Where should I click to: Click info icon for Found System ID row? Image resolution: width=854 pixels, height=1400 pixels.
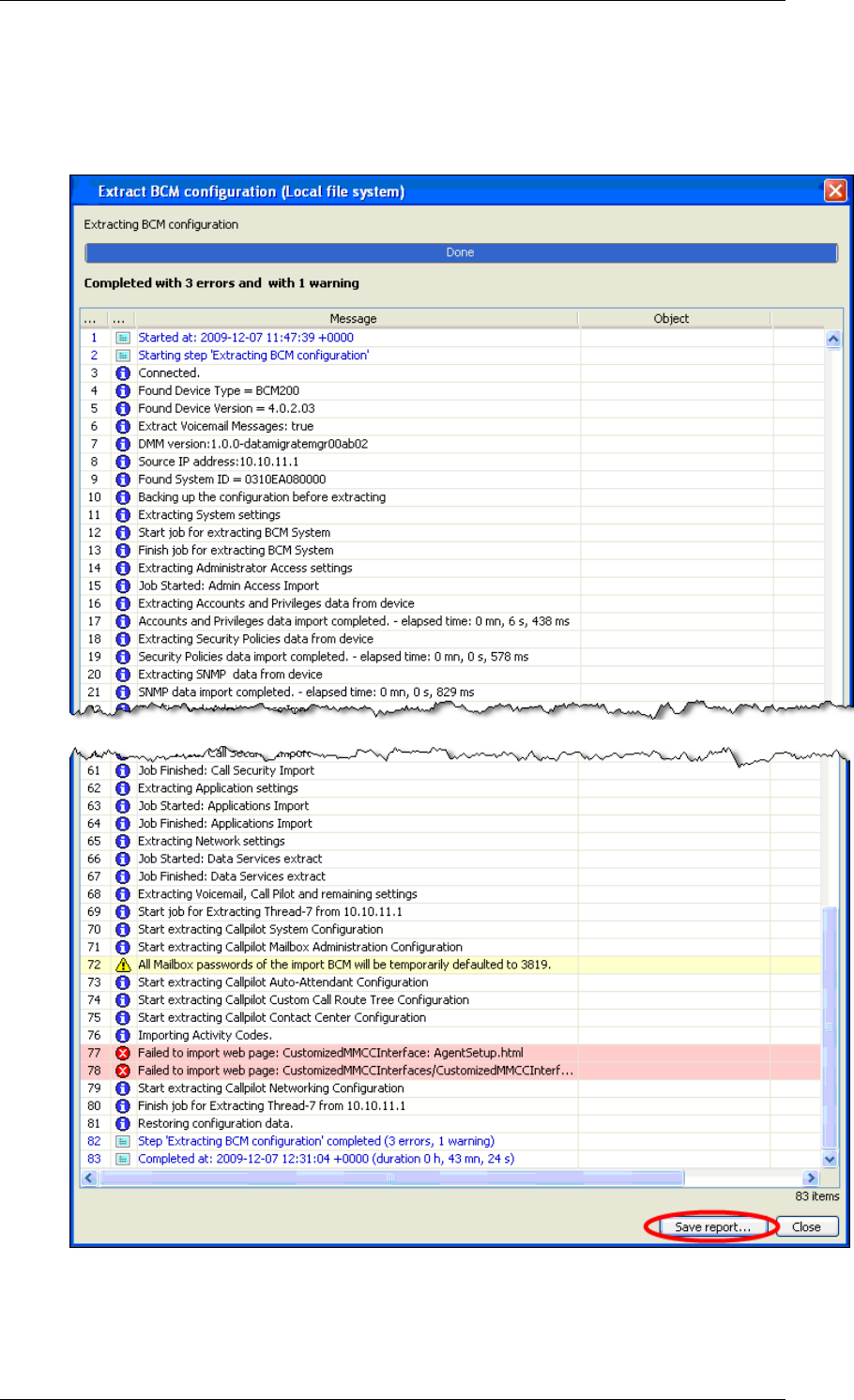(122, 479)
